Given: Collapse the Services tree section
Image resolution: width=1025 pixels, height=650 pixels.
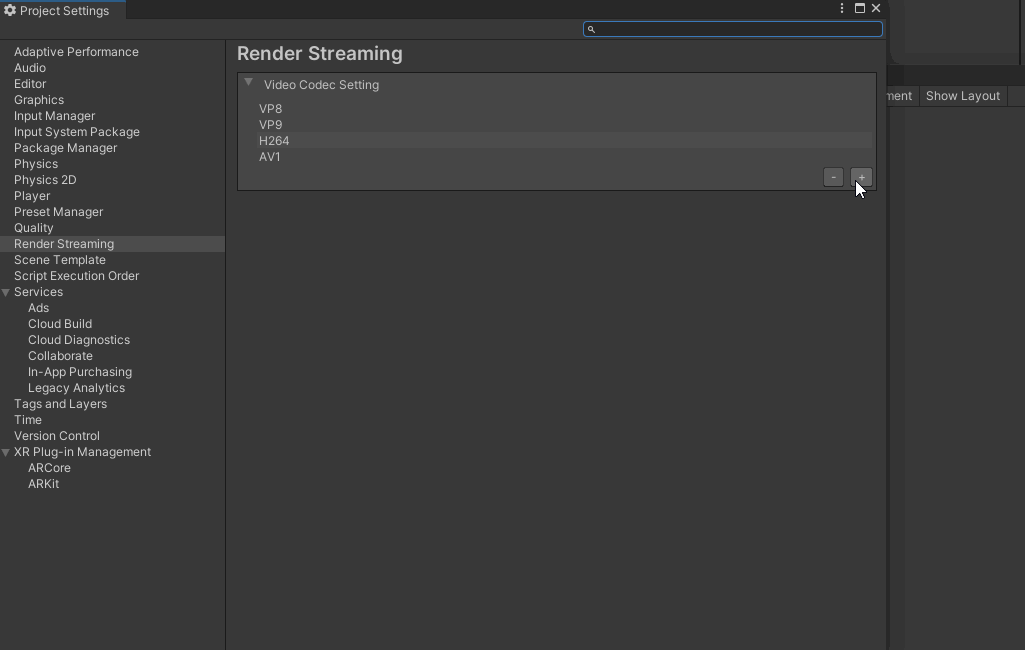Looking at the screenshot, I should pos(6,292).
